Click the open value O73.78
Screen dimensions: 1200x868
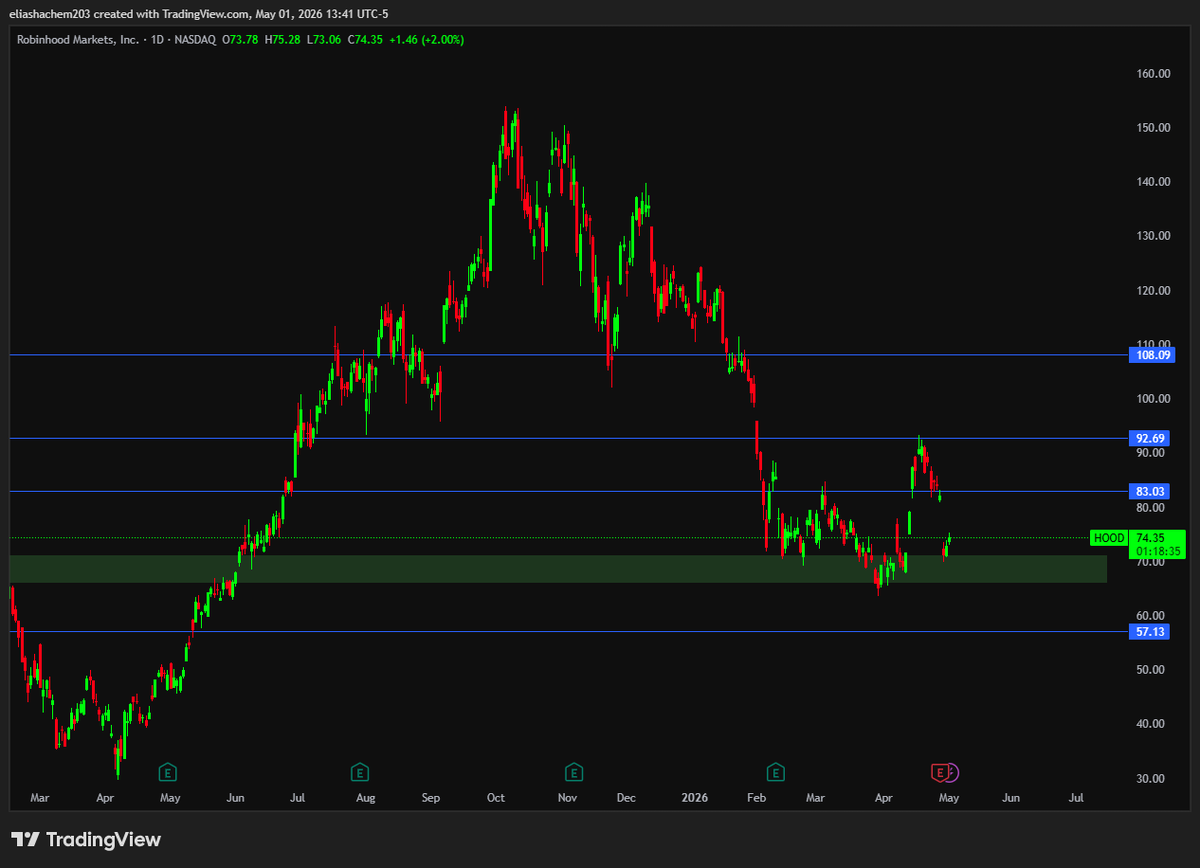tap(242, 40)
